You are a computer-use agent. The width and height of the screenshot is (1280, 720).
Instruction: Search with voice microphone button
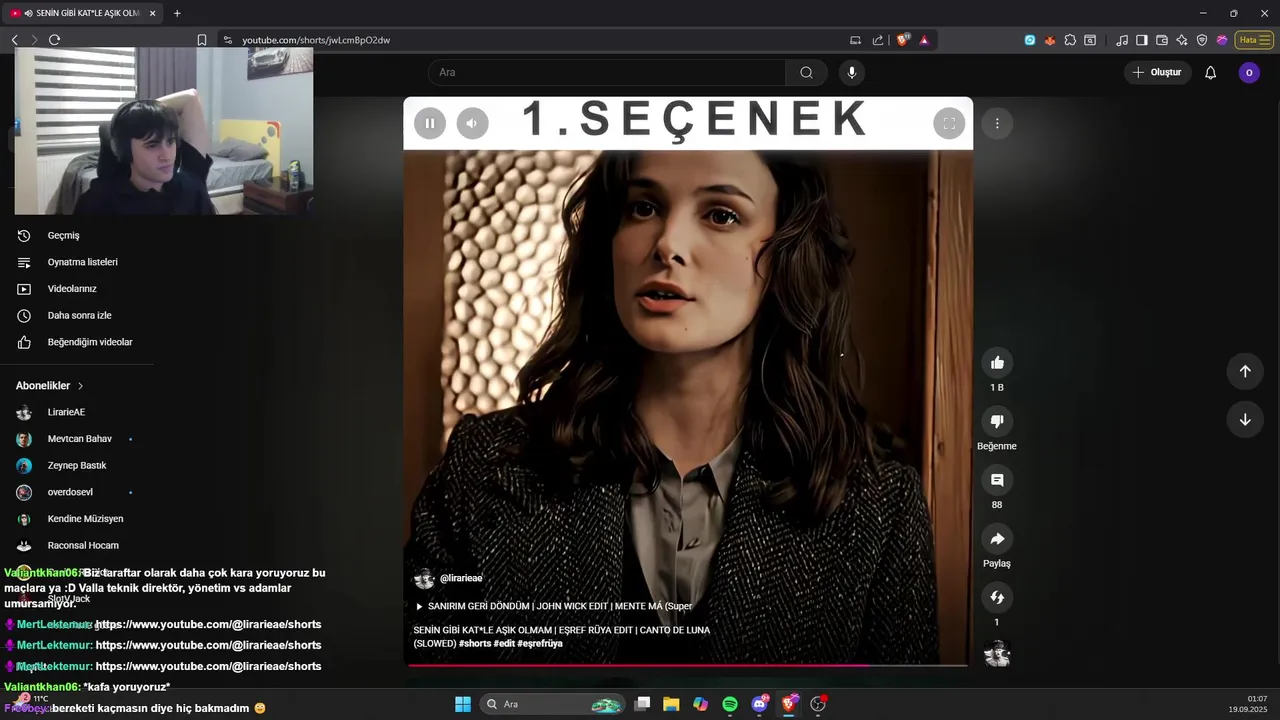[x=852, y=72]
